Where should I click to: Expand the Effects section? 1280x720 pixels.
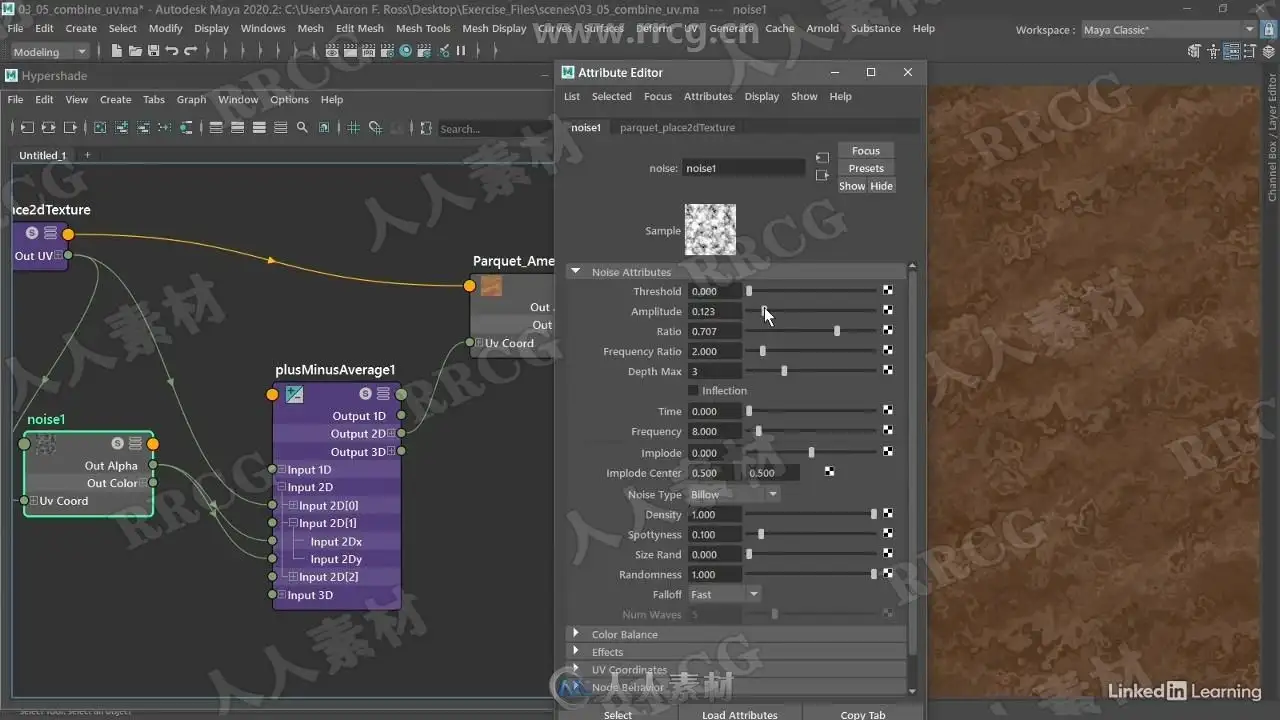(576, 652)
